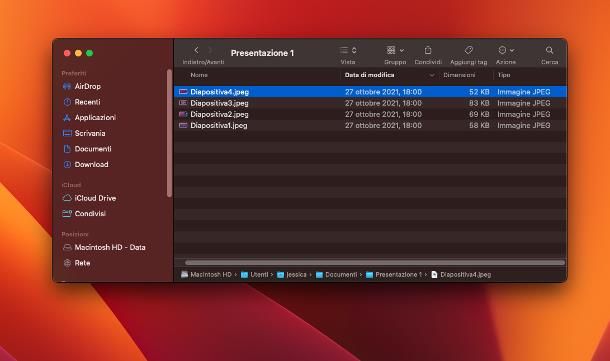Open Rete in the sidebar

pyautogui.click(x=82, y=263)
